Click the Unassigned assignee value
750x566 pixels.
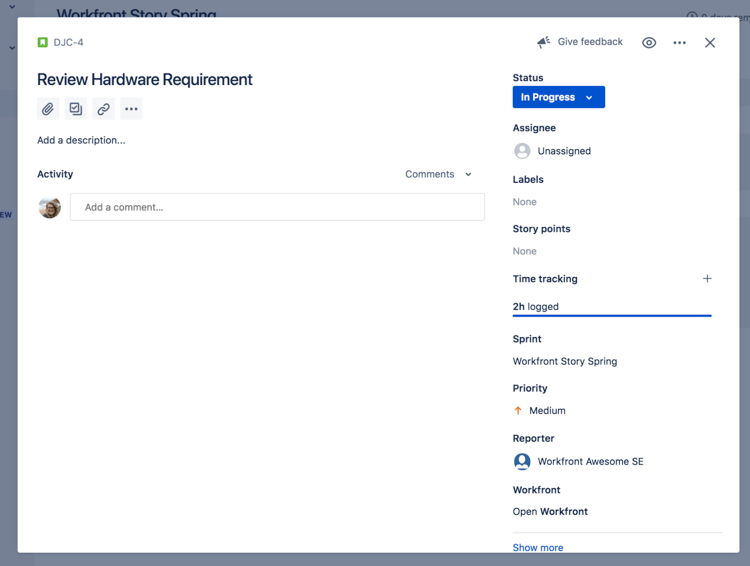[564, 151]
